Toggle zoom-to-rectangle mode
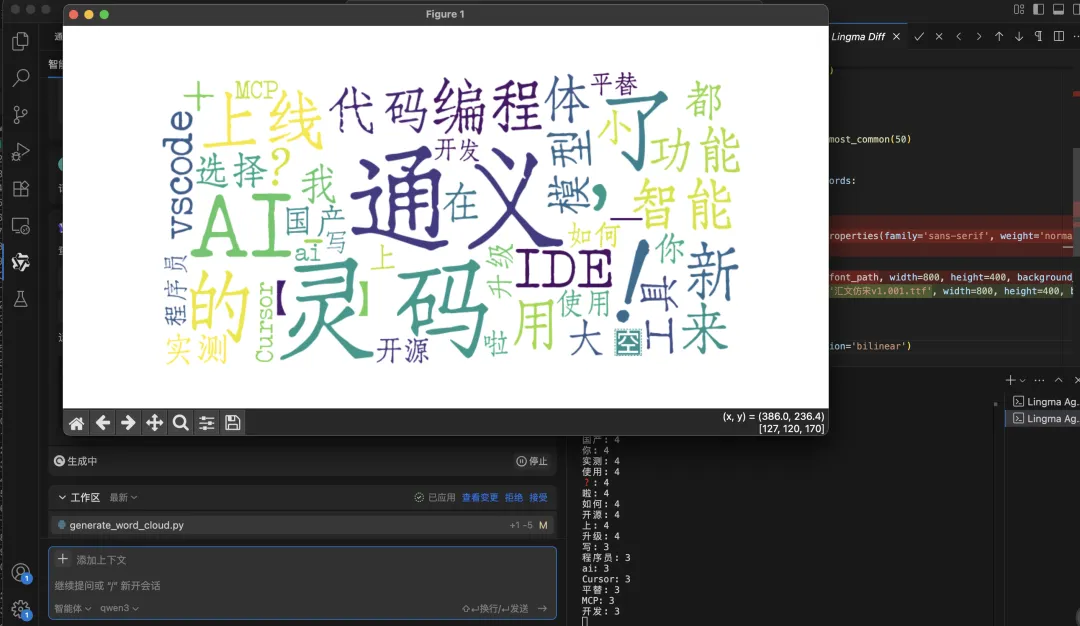The image size is (1080, 626). click(x=181, y=422)
